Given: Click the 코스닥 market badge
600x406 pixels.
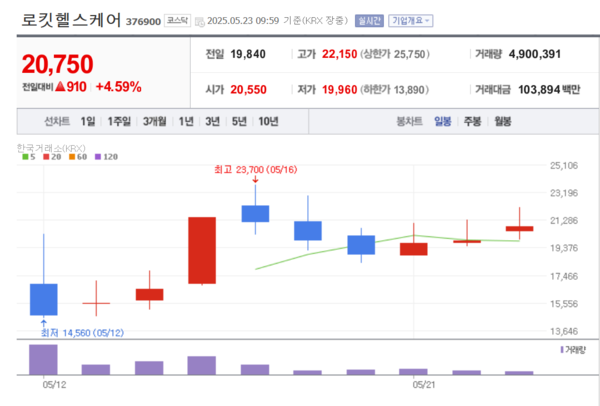Looking at the screenshot, I should pyautogui.click(x=178, y=20).
